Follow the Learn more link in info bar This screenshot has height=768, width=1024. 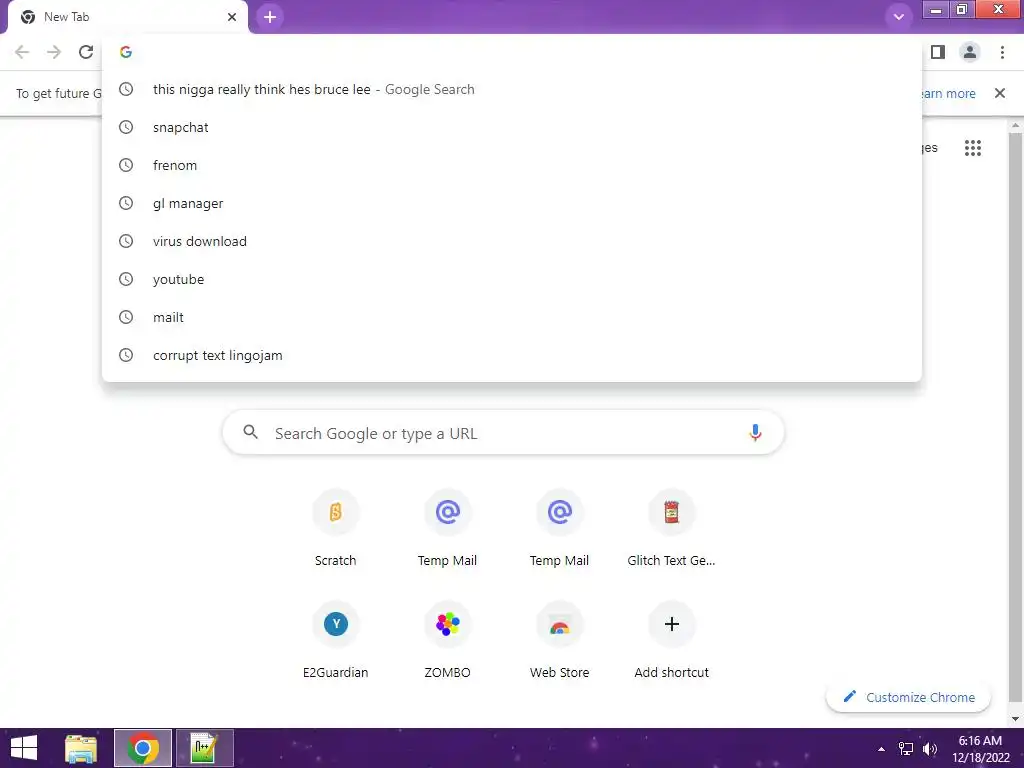point(948,93)
